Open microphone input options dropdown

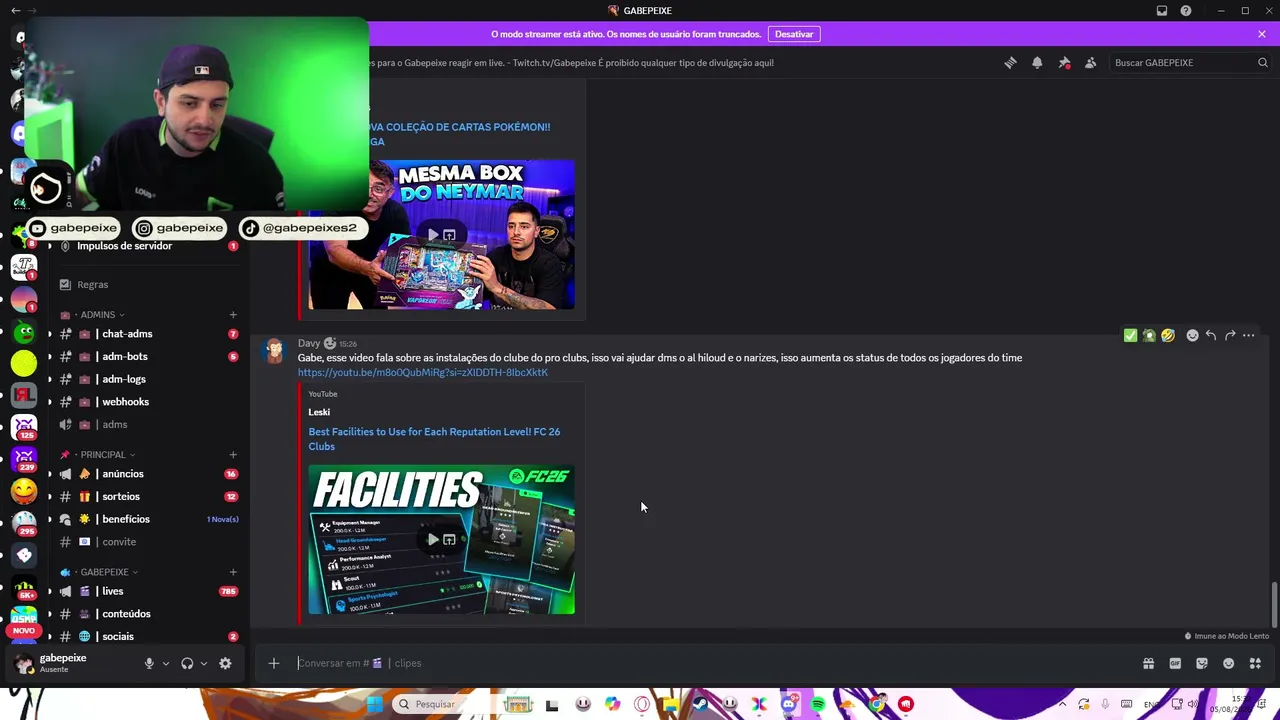coord(166,663)
